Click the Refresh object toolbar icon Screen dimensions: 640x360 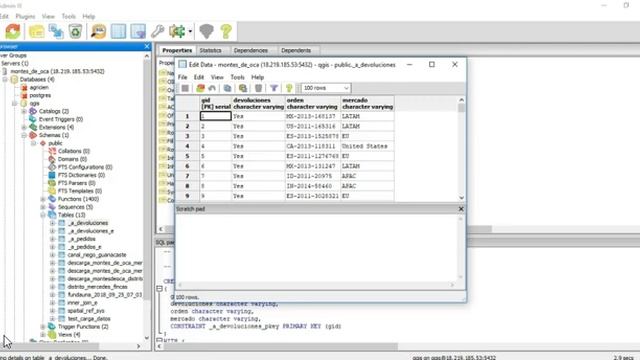[x=13, y=31]
